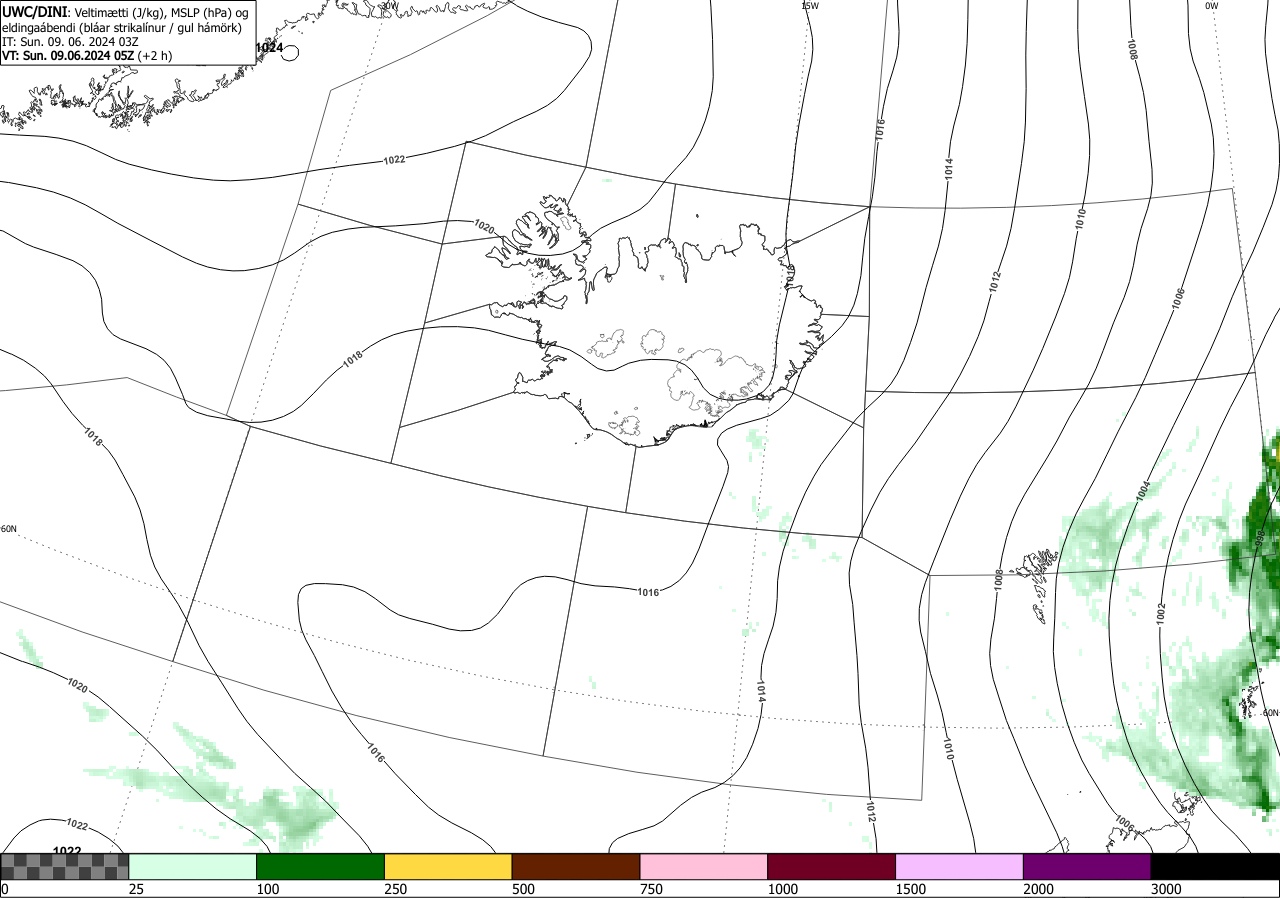Click the 0W longitude label
The width and height of the screenshot is (1280, 898).
1211,6
